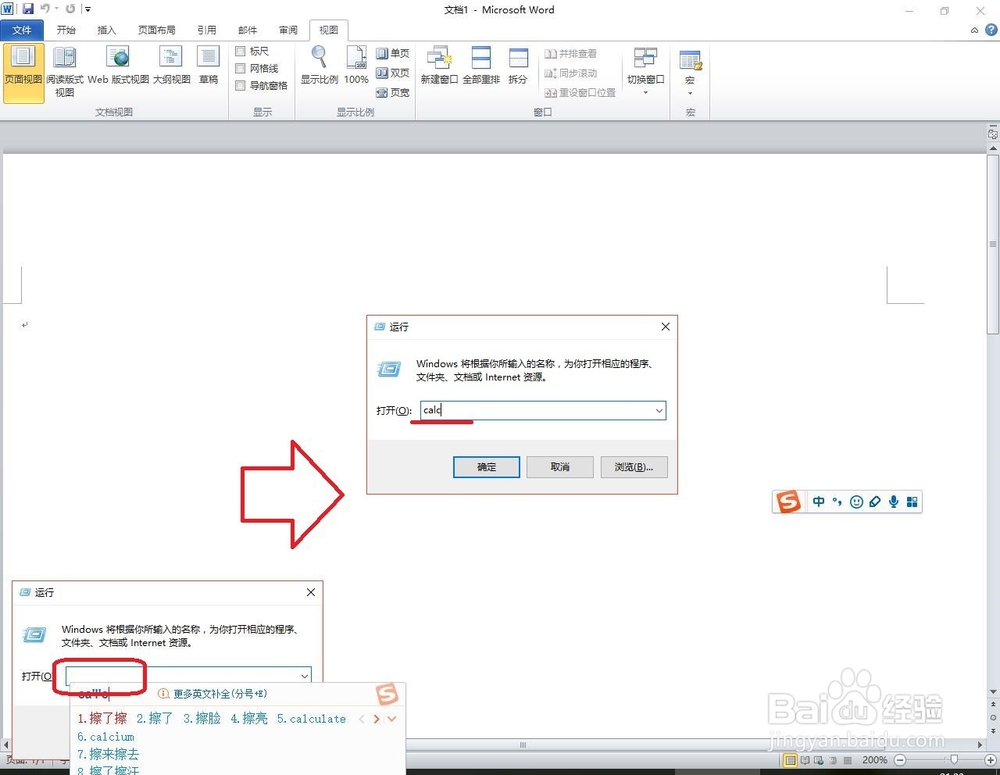Click the 200% zoom level in status bar

coord(874,760)
